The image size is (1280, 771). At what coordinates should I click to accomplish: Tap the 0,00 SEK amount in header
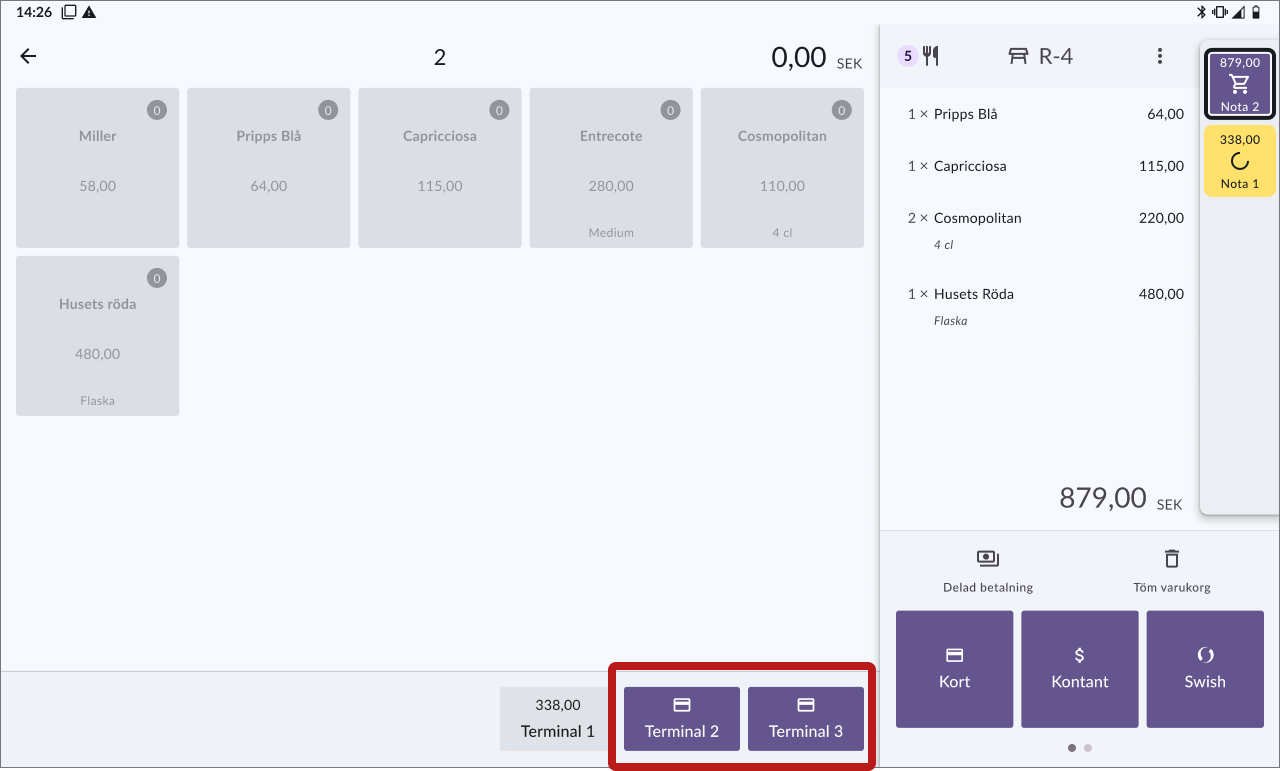(x=816, y=58)
